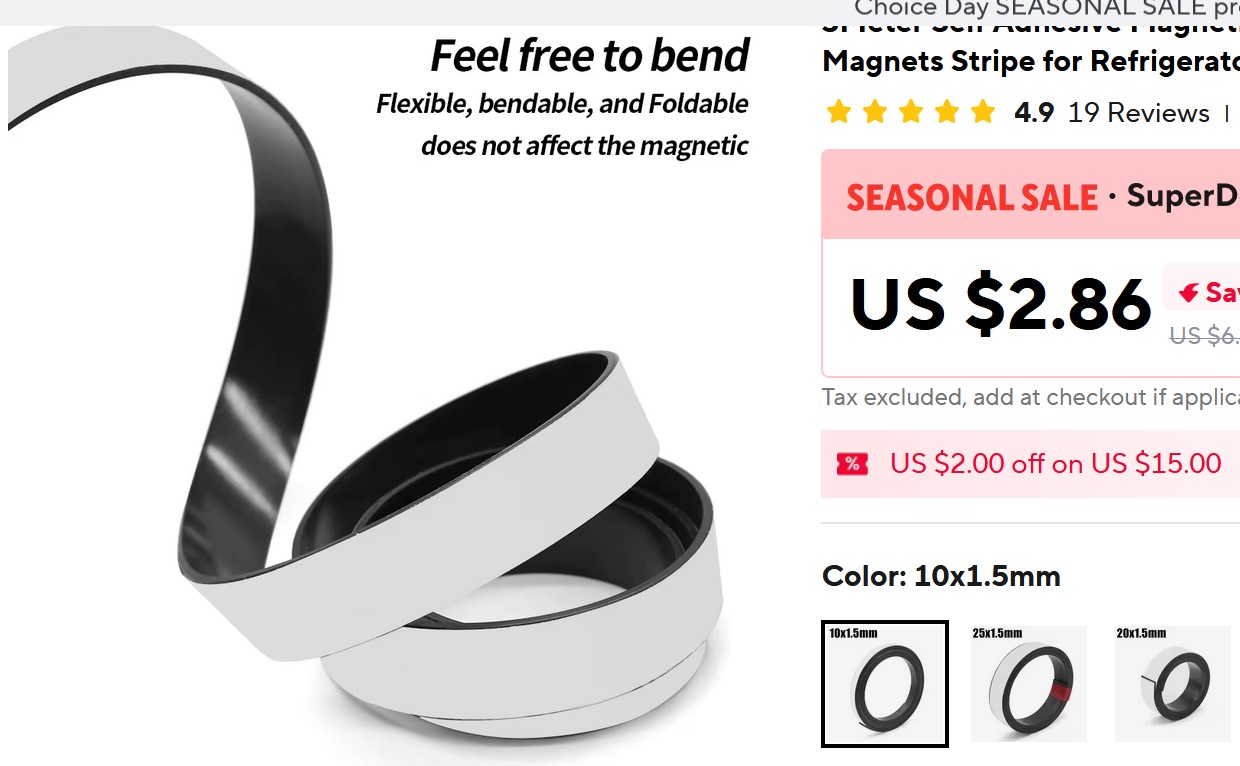Select the 25x1.5mm size option
Viewport: 1240px width, 766px height.
point(1028,684)
